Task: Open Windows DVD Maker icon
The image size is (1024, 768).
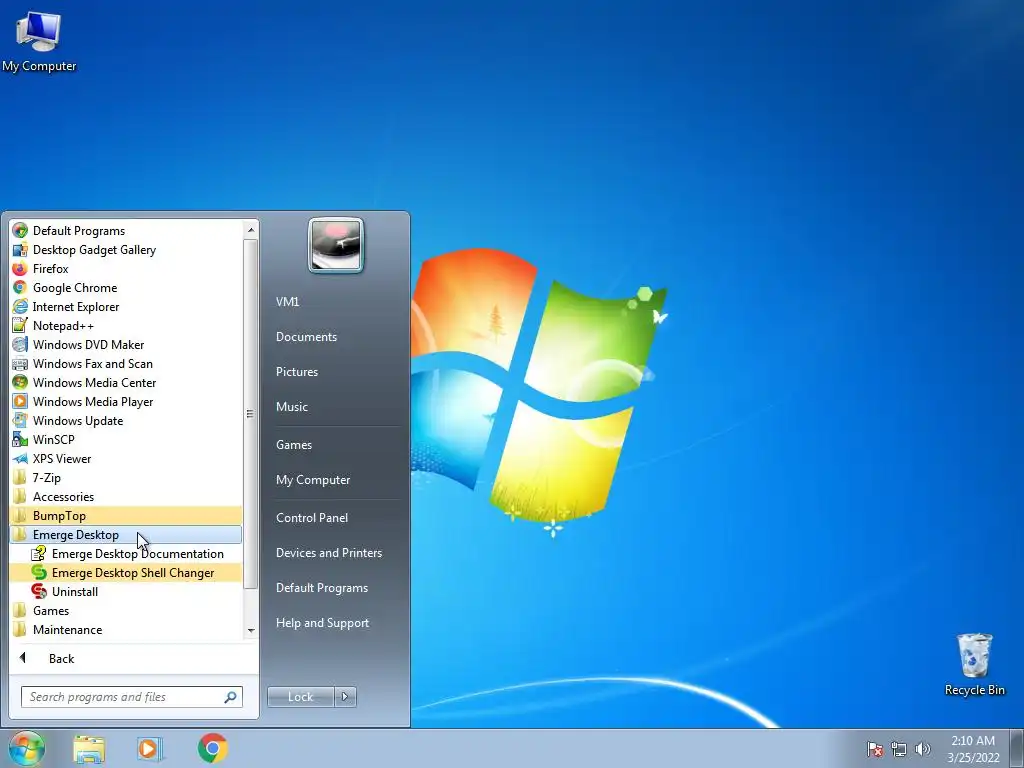Action: point(20,344)
